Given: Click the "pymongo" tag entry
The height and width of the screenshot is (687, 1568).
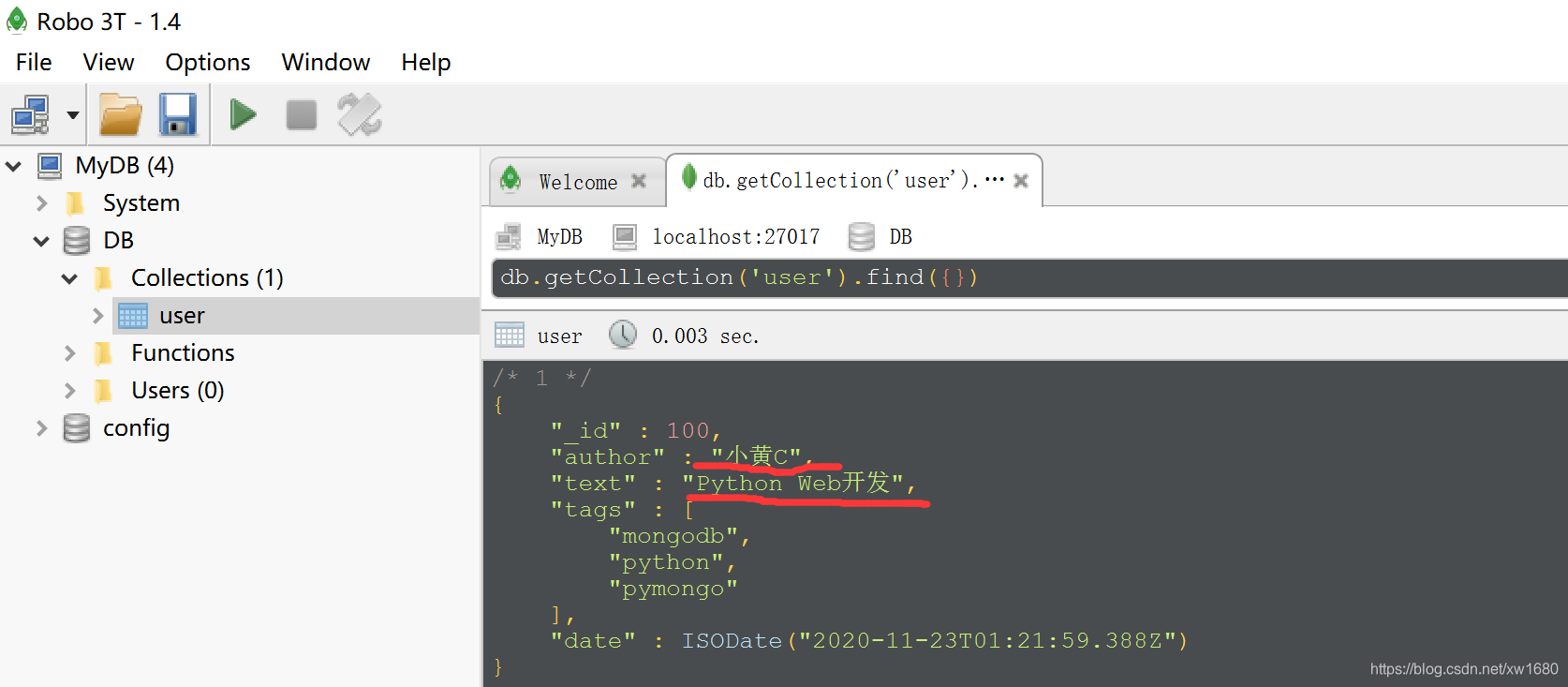Looking at the screenshot, I should tap(673, 589).
